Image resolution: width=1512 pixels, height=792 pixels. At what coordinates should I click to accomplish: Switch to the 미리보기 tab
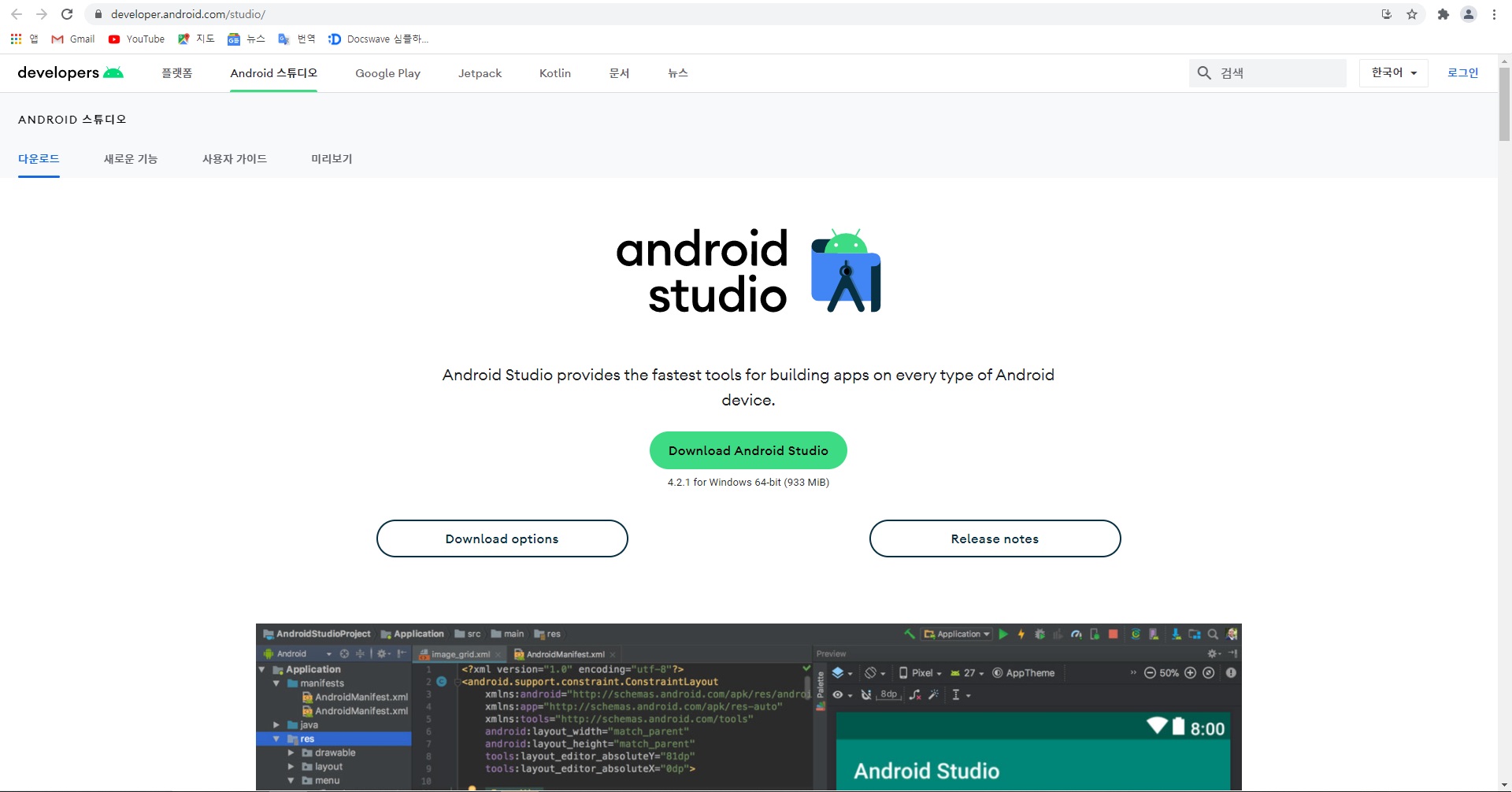click(x=332, y=158)
